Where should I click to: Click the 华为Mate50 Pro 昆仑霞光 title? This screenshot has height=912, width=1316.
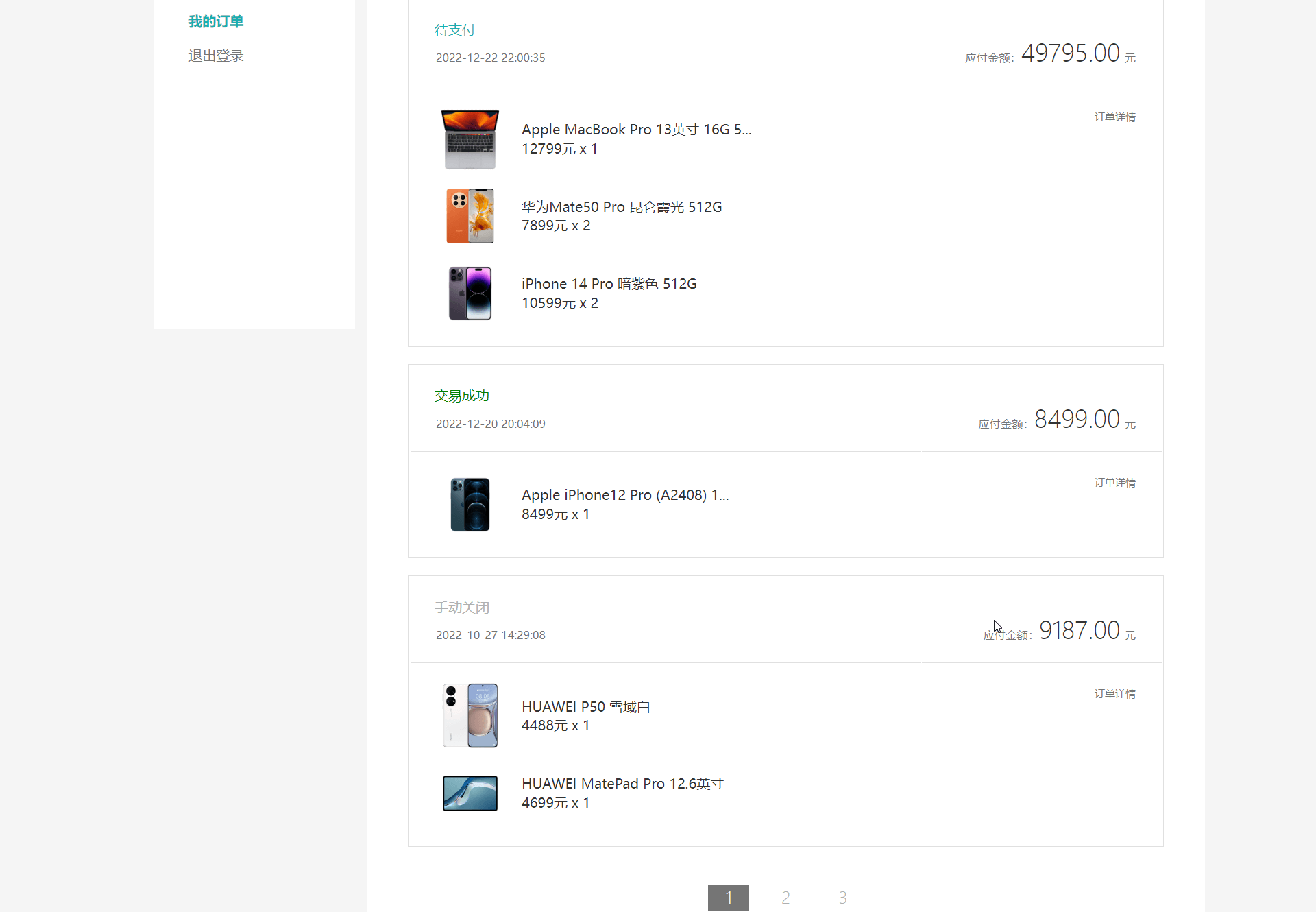click(621, 207)
